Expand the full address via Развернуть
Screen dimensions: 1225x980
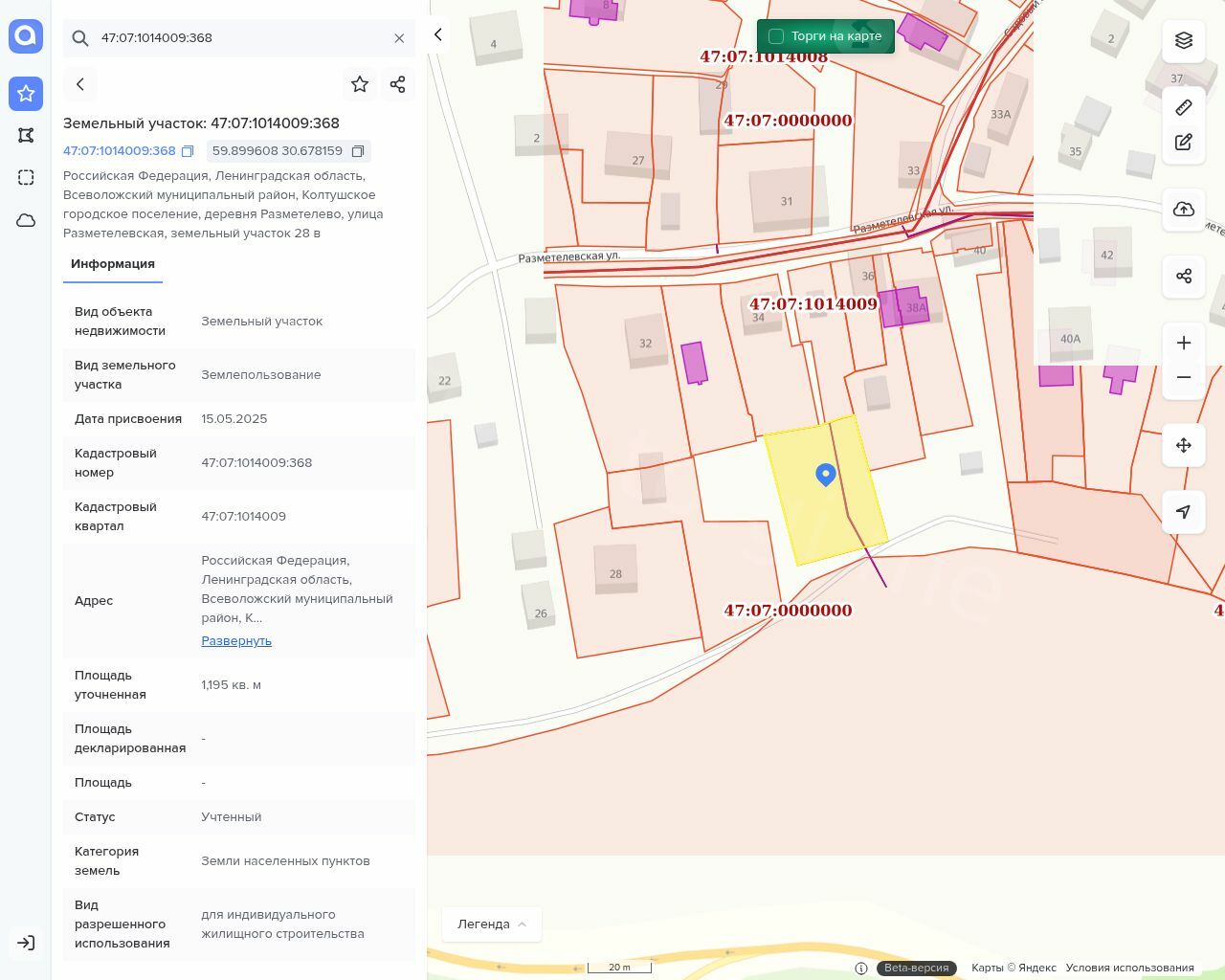(x=236, y=640)
